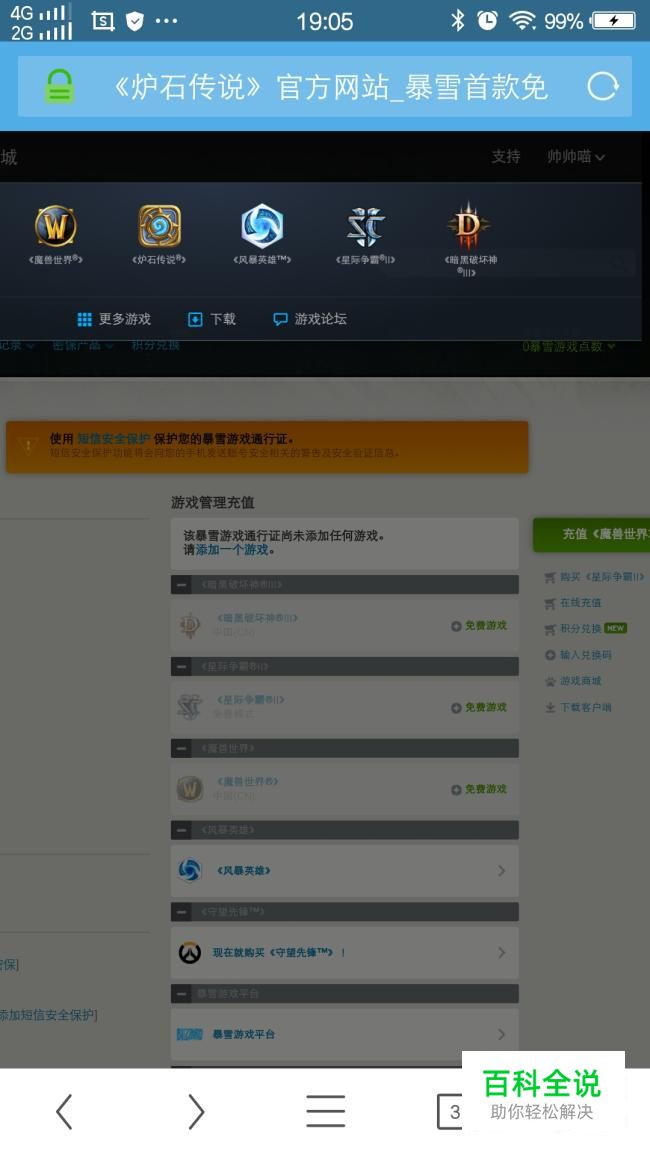
Task: Click chevron arrow on 守望先锋 row
Action: 501,952
